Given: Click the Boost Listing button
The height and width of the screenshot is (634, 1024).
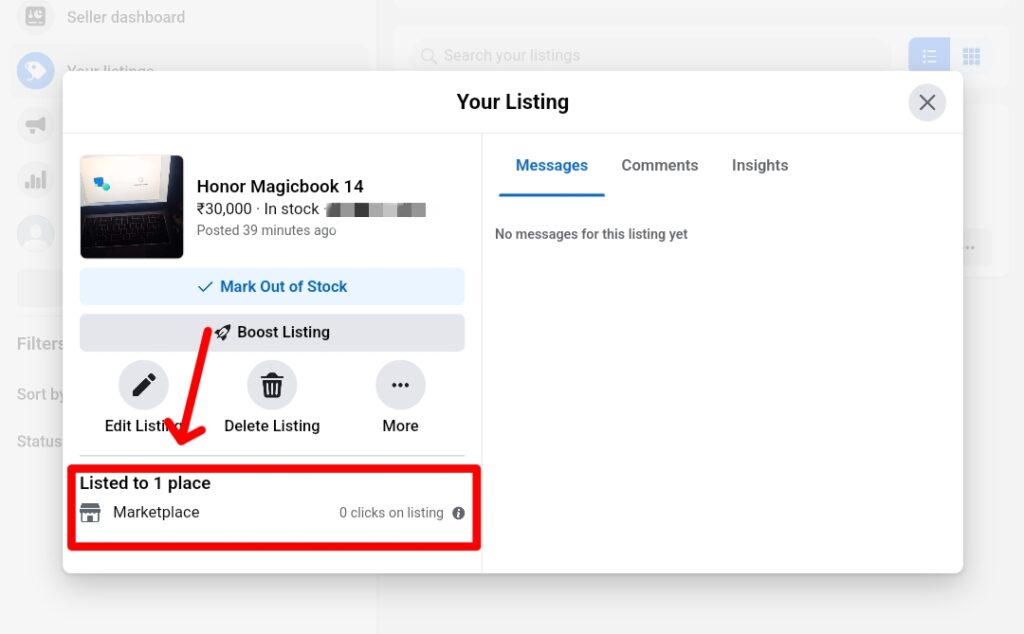Looking at the screenshot, I should coord(272,332).
